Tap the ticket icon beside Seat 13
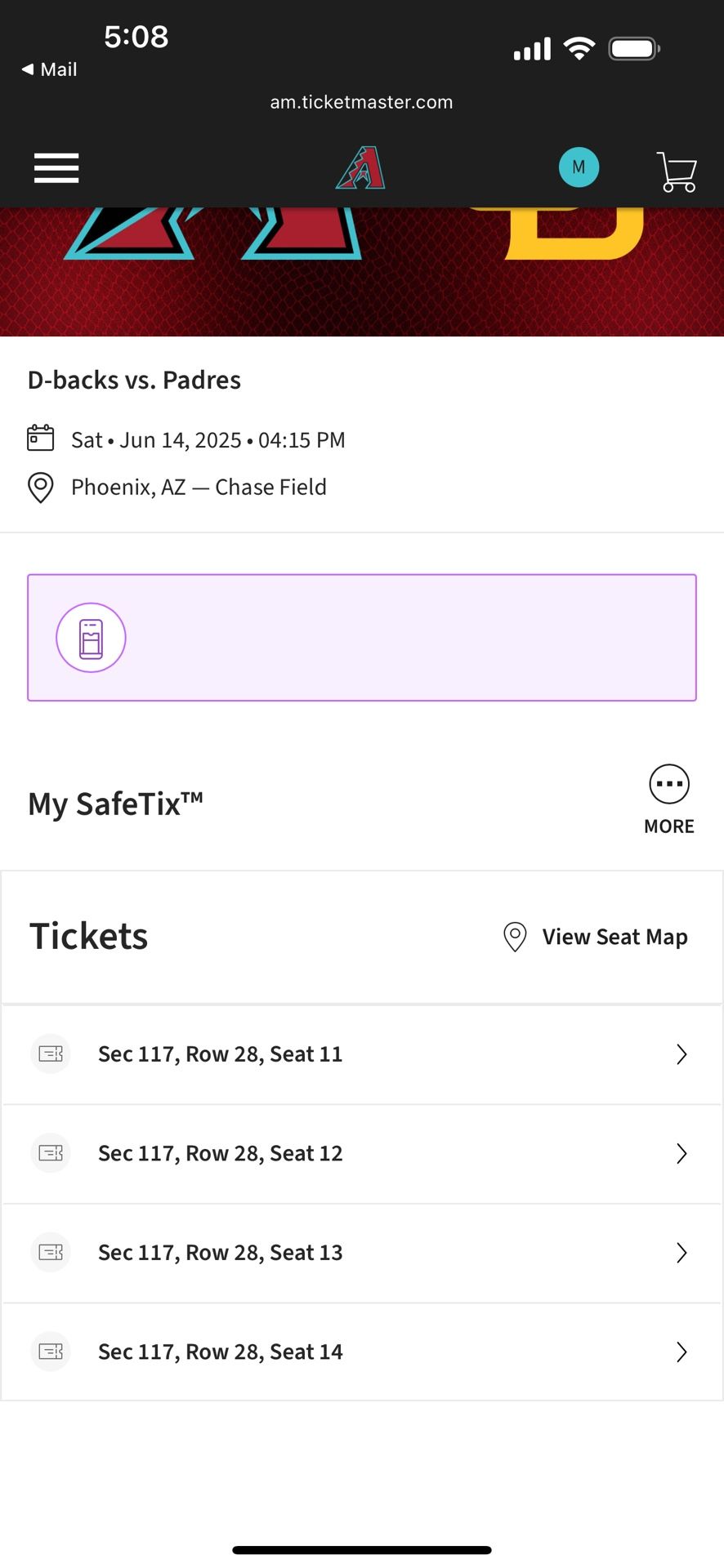 [51, 1252]
